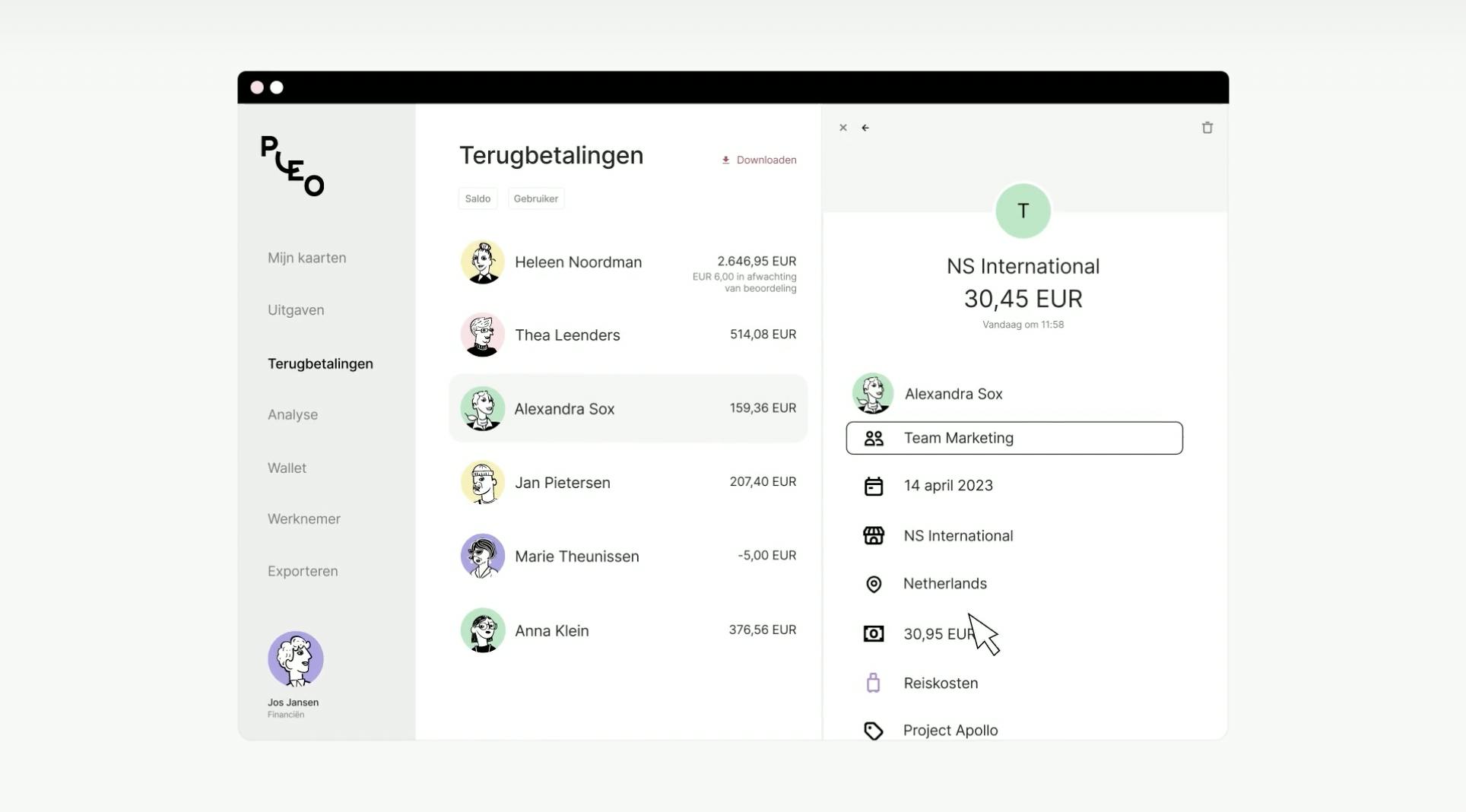
Task: Open the Analyse page
Action: click(293, 415)
